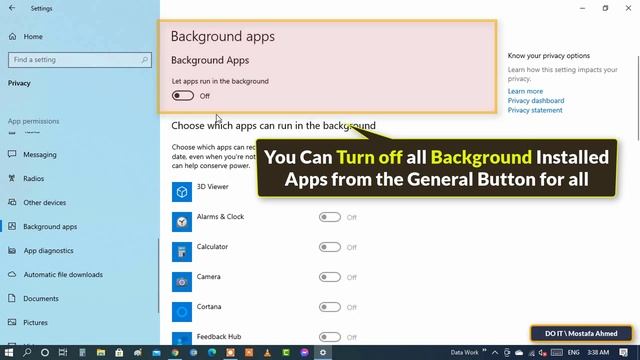Open Task View on taskbar
The width and height of the screenshot is (640, 360).
pos(63,352)
